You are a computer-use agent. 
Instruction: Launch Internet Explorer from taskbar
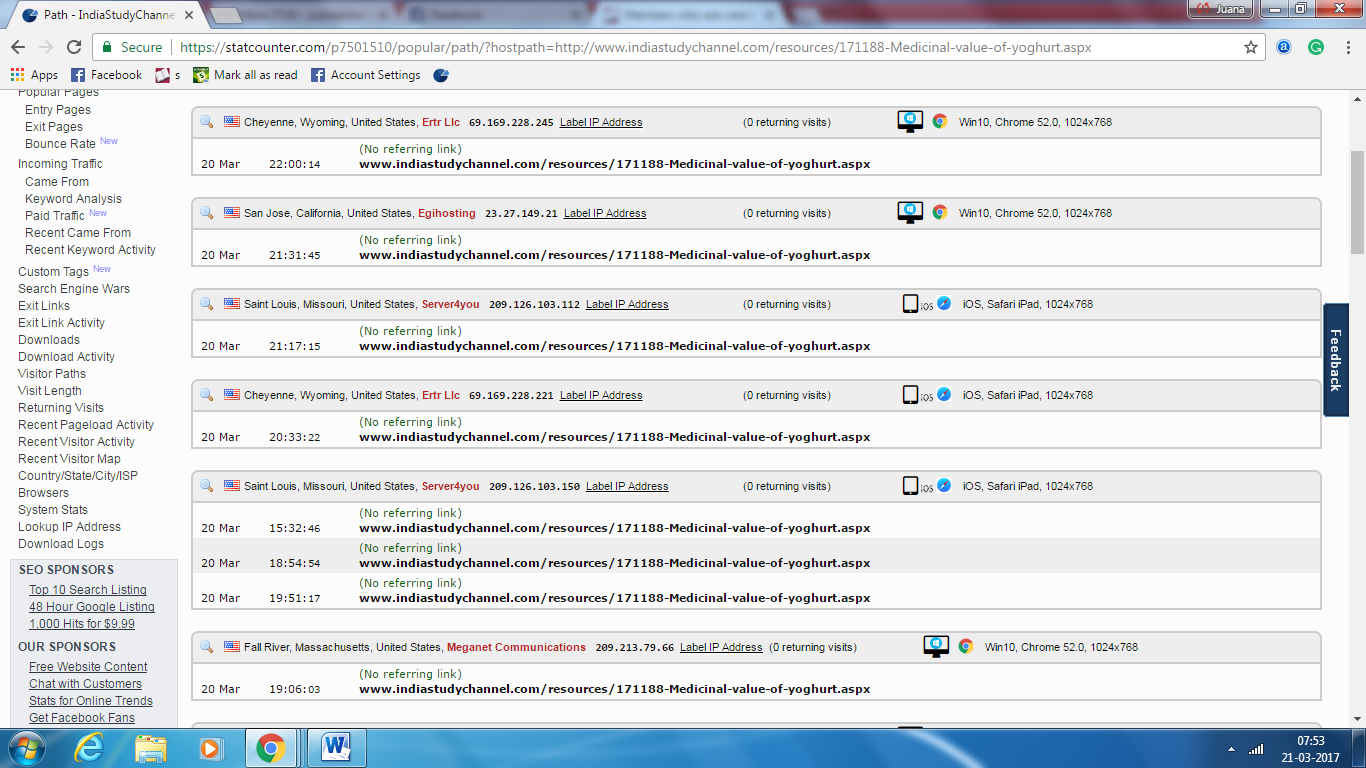click(x=89, y=748)
